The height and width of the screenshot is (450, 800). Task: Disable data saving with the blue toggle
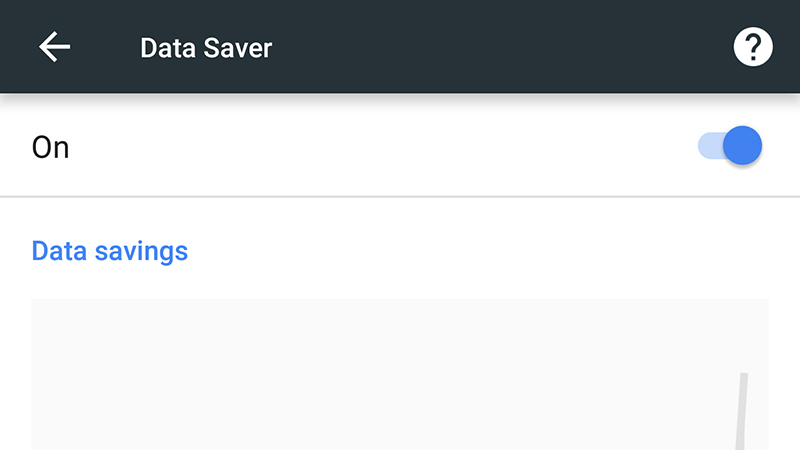[730, 146]
